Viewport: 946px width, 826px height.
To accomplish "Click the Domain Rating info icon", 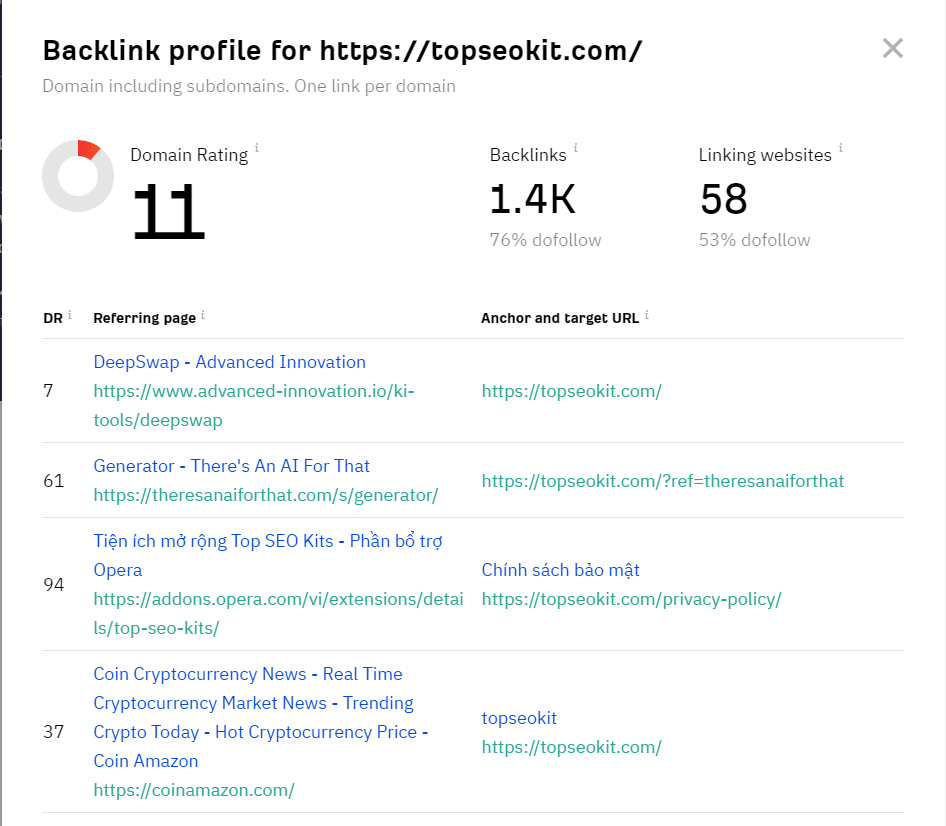I will [257, 147].
